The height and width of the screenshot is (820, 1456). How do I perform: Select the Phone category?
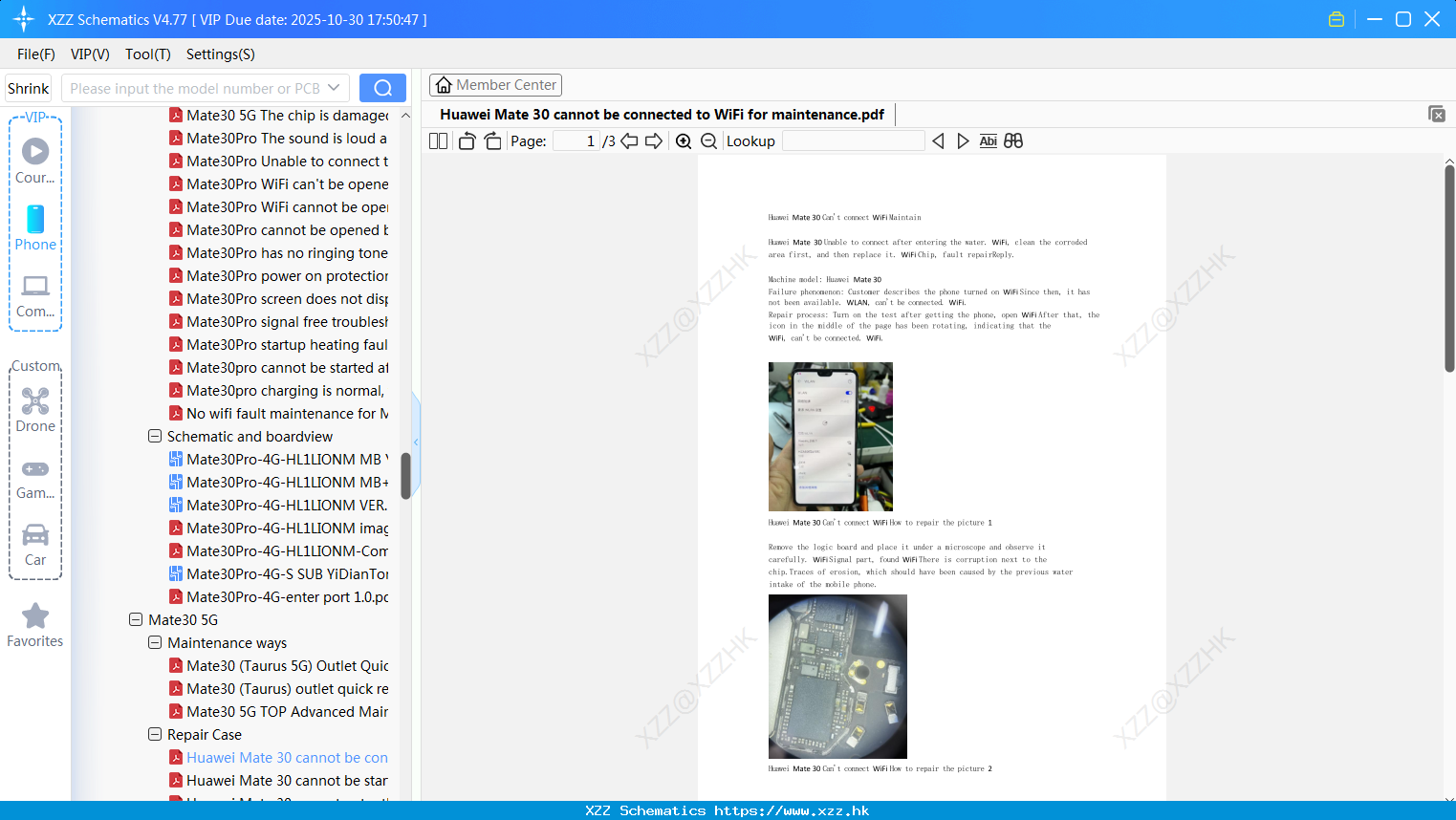35,228
